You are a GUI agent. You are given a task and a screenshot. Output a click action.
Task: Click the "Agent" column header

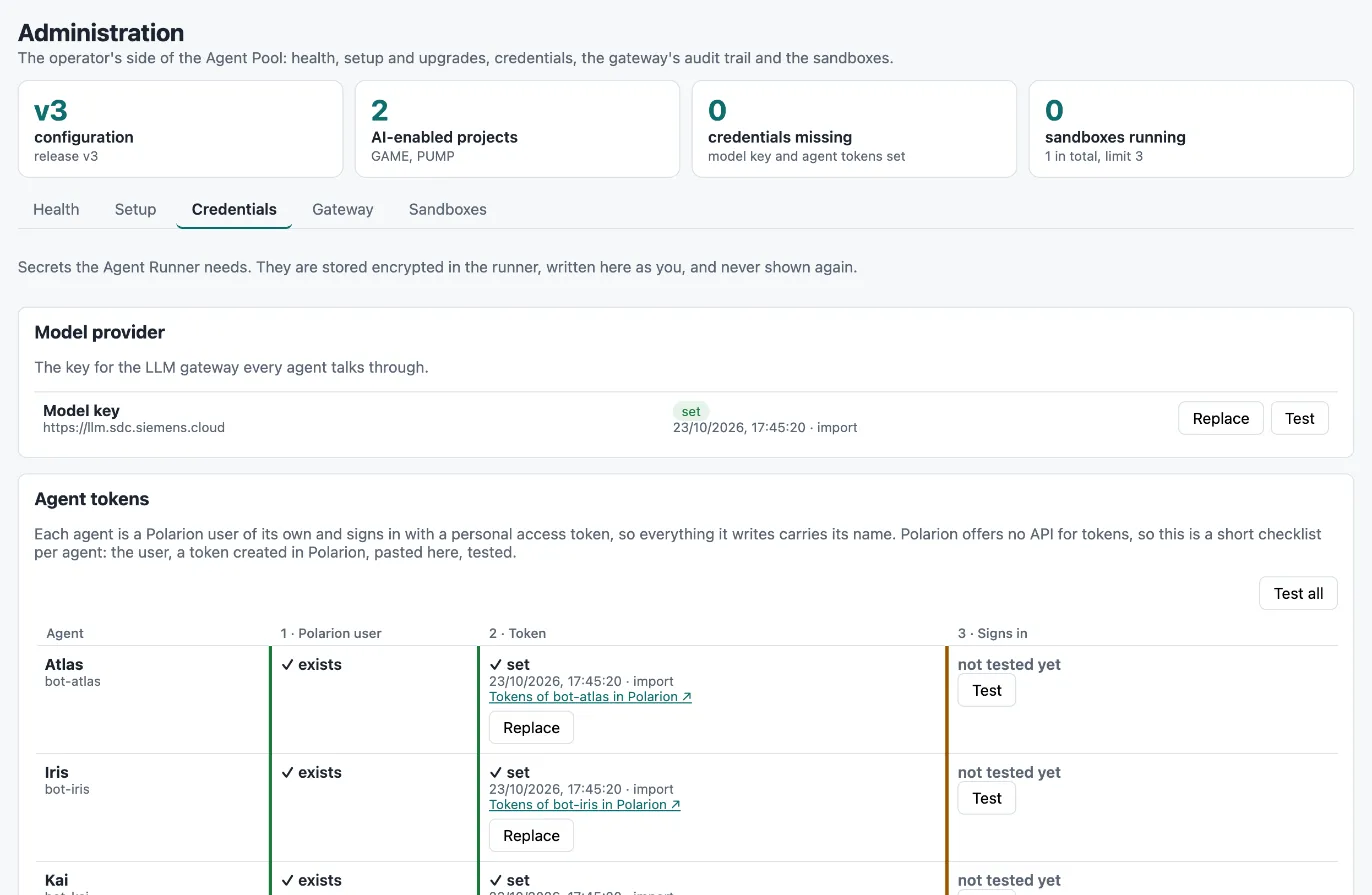[x=66, y=633]
